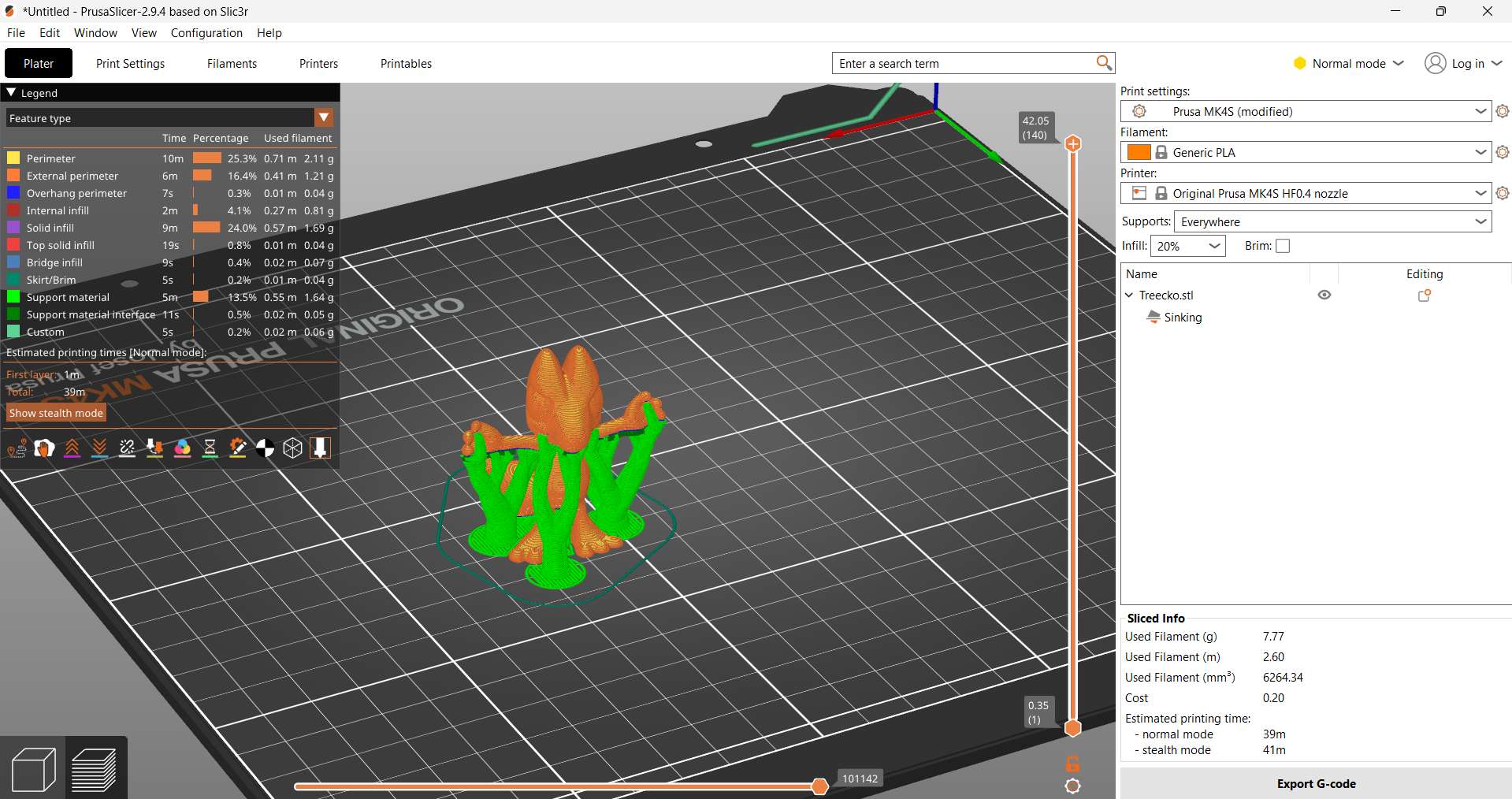Toggle wipe moves display (hand icon)
1512x799 pixels.
[44, 448]
